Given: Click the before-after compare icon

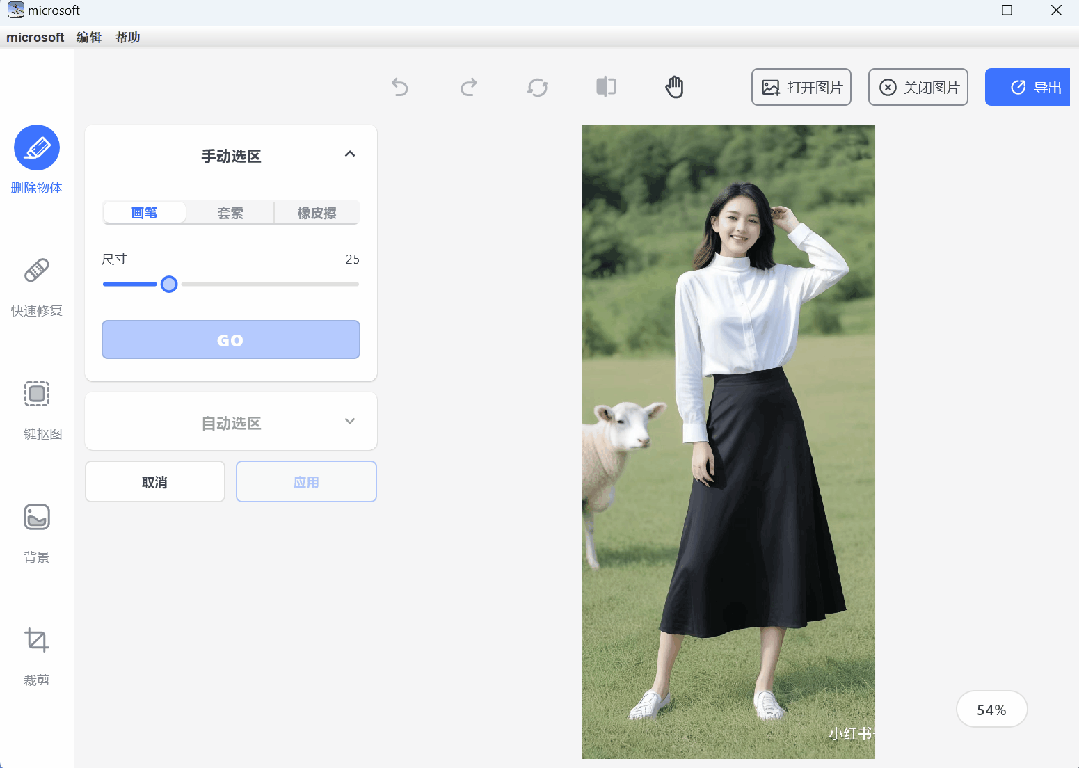Looking at the screenshot, I should (605, 87).
